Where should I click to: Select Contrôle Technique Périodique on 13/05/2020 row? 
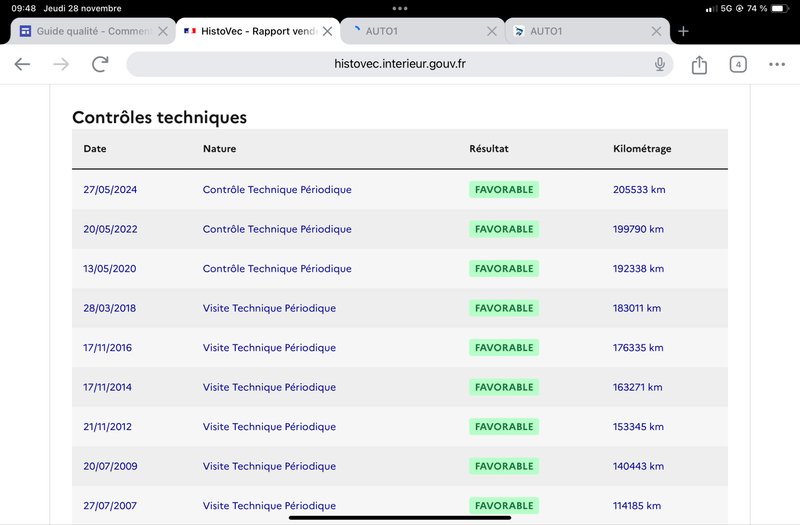point(277,268)
